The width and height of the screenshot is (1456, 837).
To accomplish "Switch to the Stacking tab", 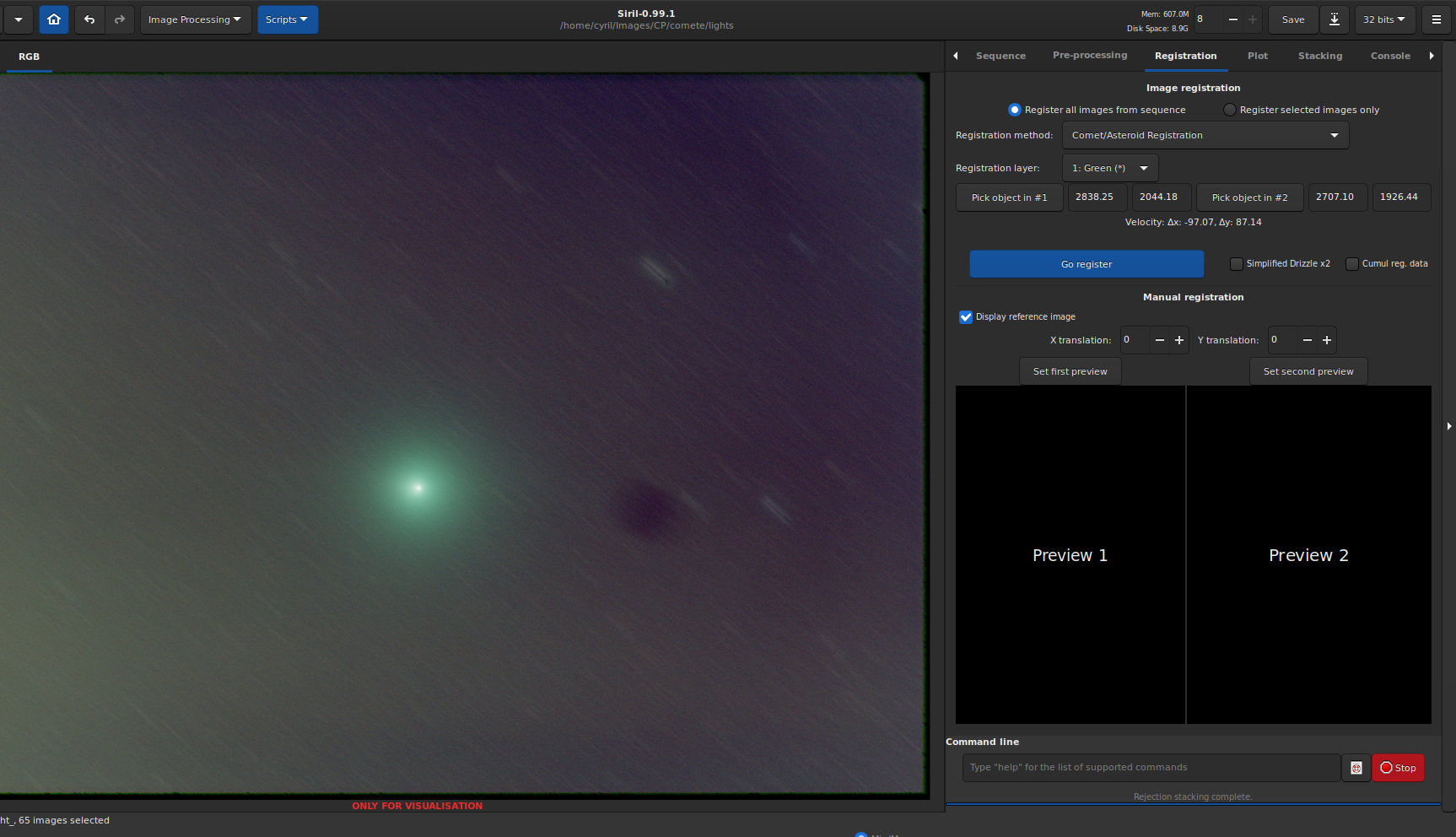I will 1320,56.
